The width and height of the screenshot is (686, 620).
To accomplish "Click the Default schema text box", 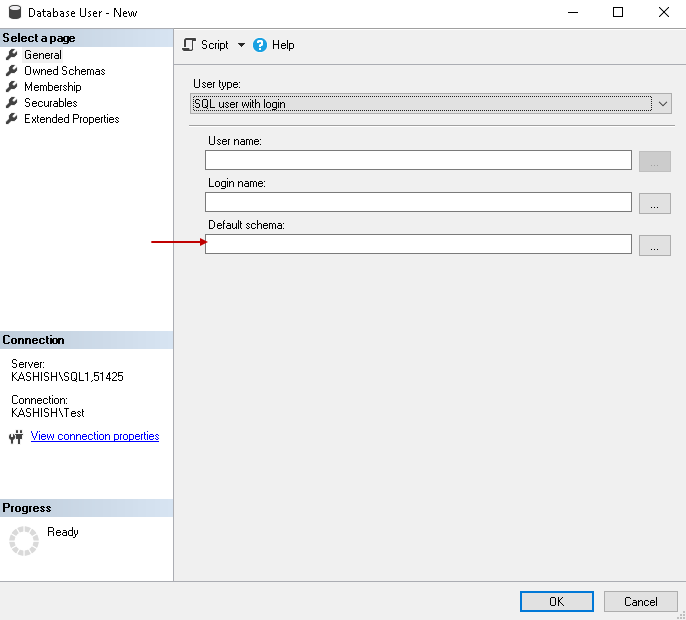I will 418,244.
